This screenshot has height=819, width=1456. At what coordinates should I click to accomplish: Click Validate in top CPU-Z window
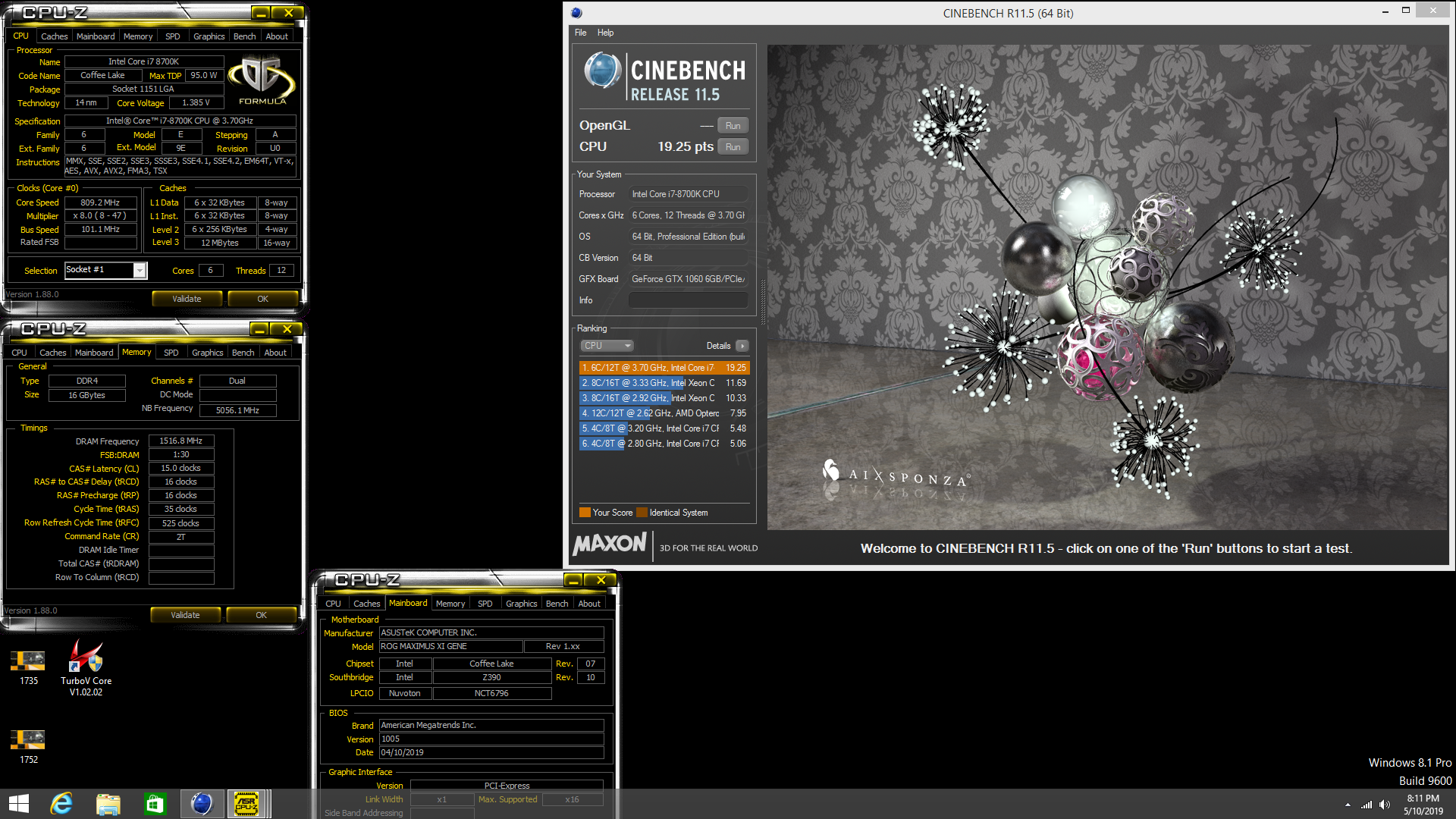tap(187, 299)
